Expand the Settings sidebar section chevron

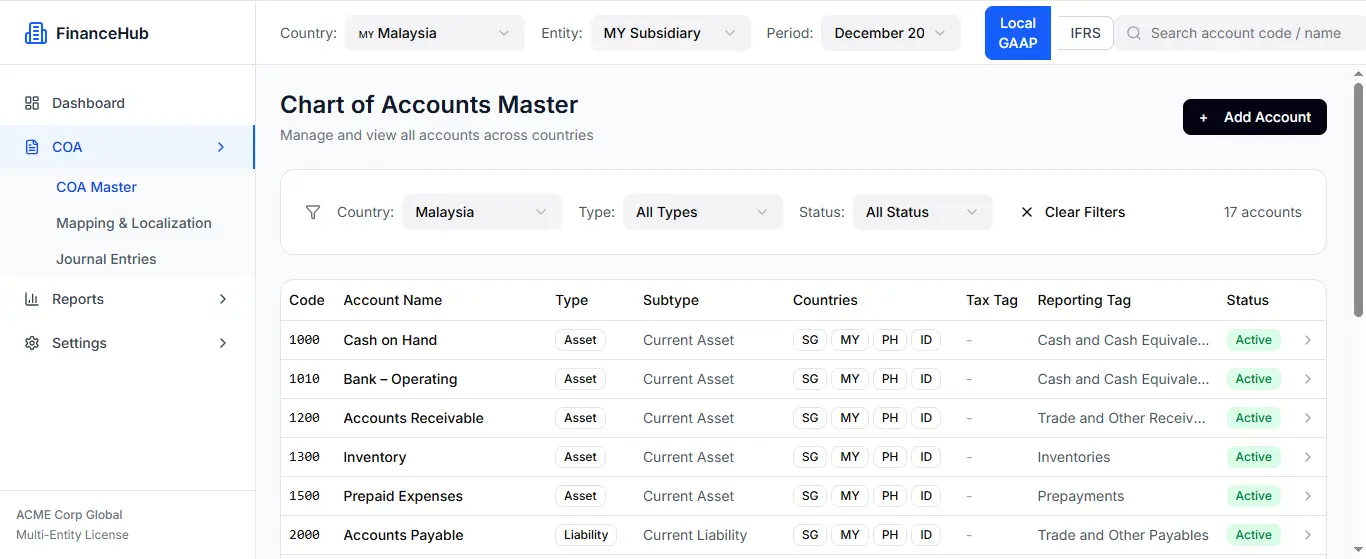(222, 343)
